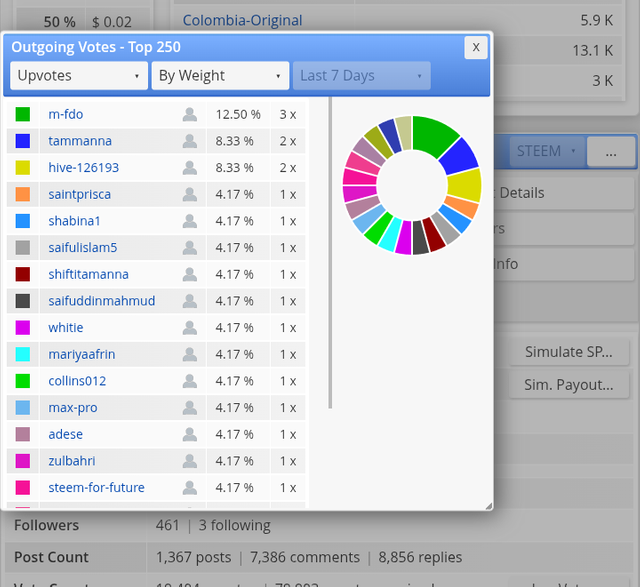Open profile icon for max-pro
Viewport: 640px width, 587px height.
pos(190,408)
